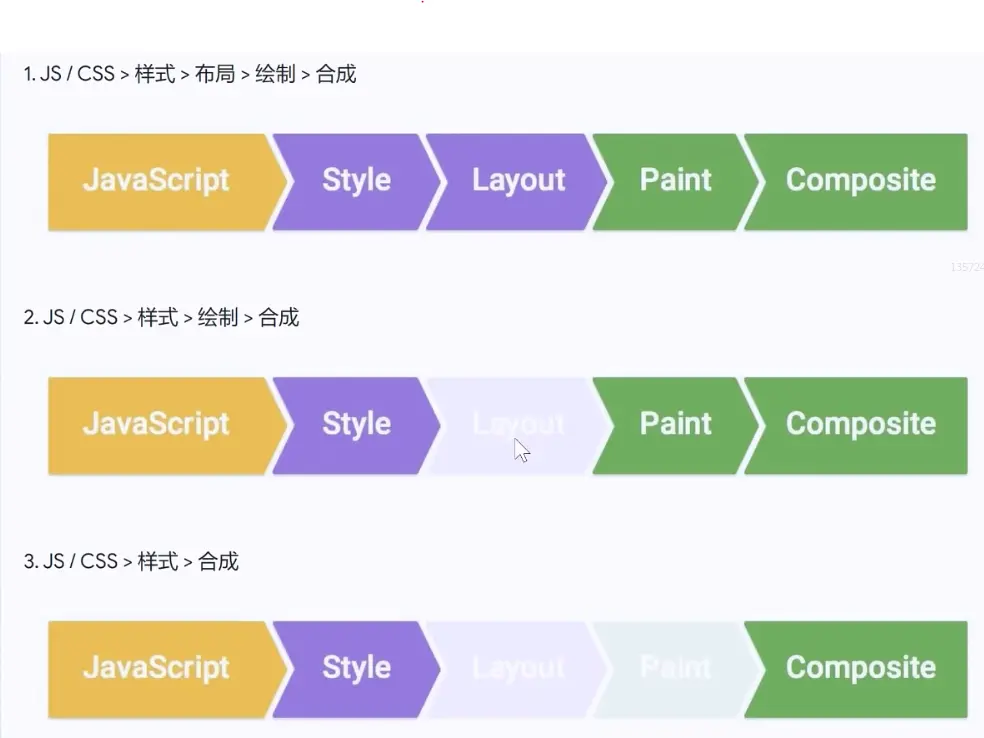Screen dimensions: 984x738
Task: Select the Composite stage in the first pipeline
Action: (860, 181)
